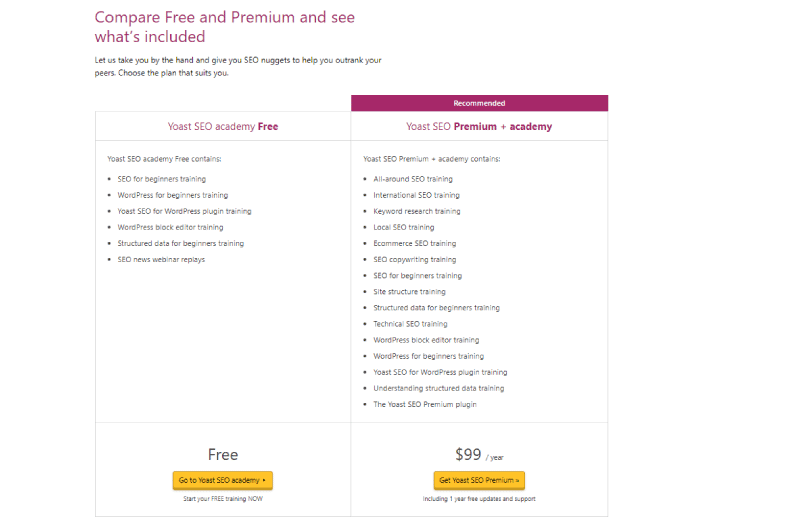800x530 pixels.
Task: Click The Yoast SEO Premium plugin item
Action: pyautogui.click(x=425, y=404)
